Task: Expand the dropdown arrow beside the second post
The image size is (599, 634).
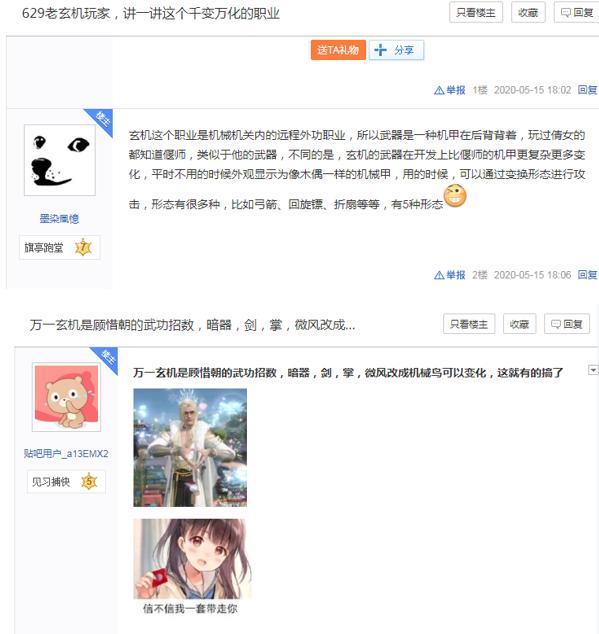Action: [593, 370]
